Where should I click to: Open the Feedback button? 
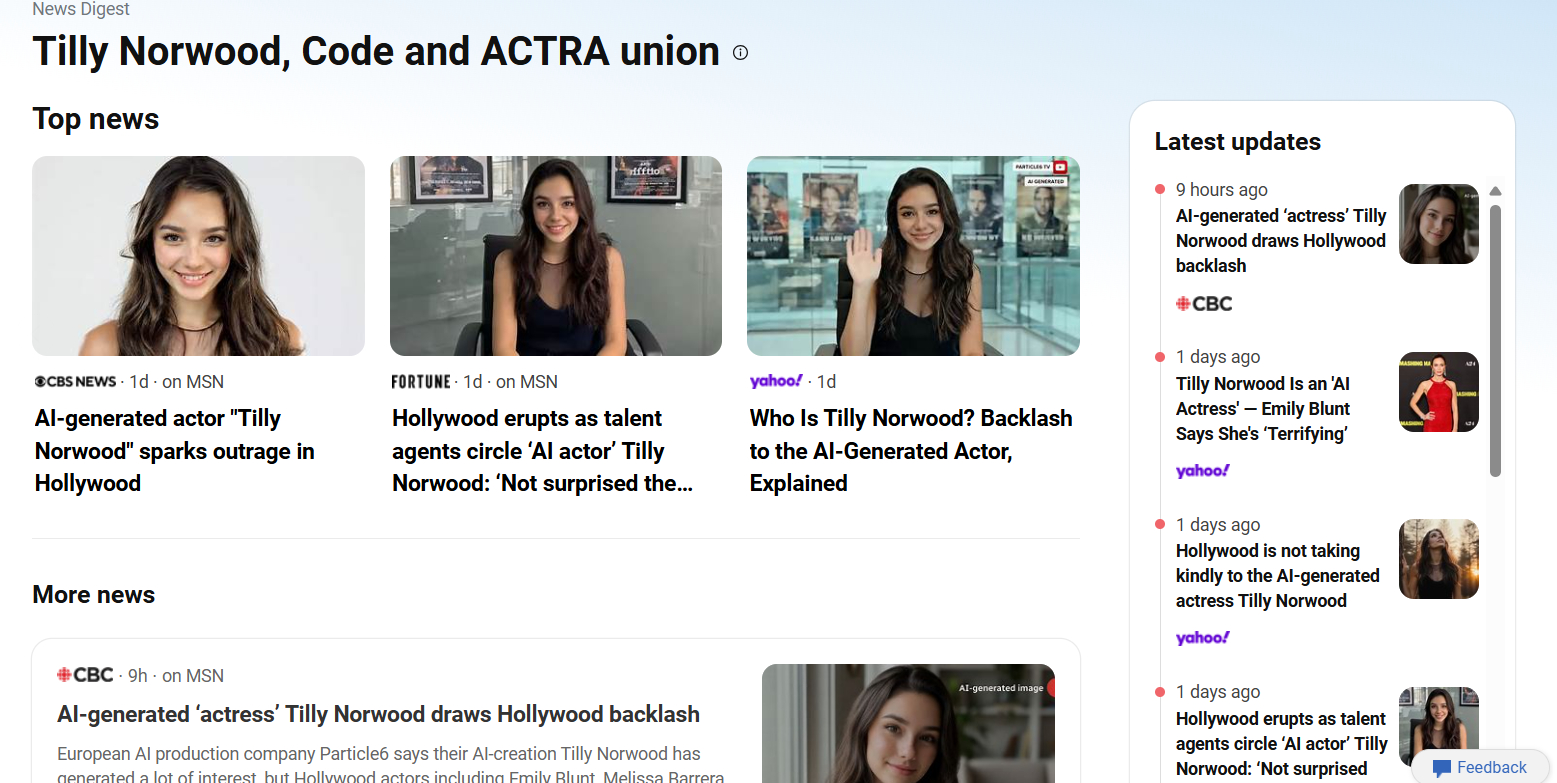[x=1480, y=767]
